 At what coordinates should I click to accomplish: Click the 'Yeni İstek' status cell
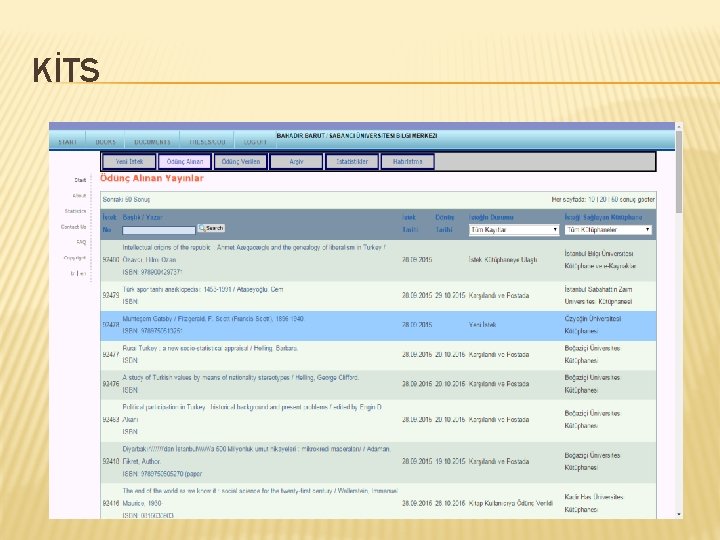tap(483, 325)
